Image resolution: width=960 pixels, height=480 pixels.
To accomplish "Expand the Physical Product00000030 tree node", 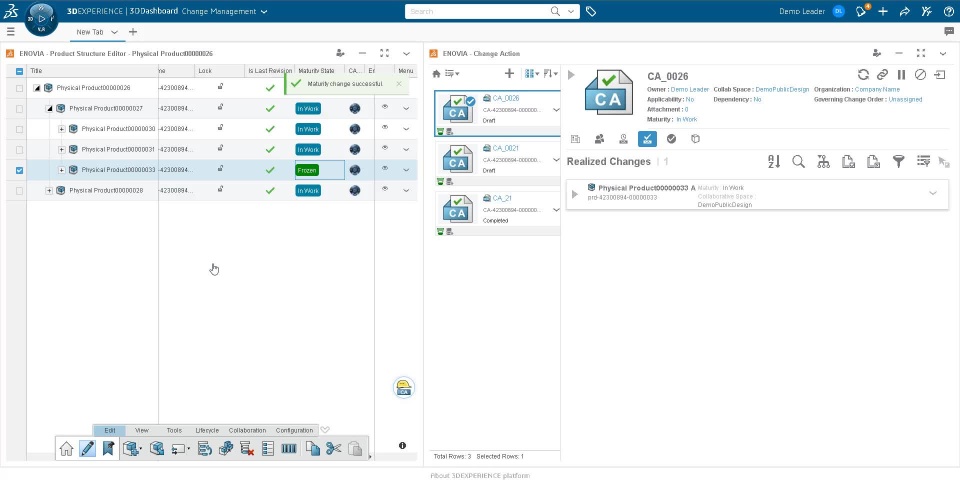I will [62, 129].
